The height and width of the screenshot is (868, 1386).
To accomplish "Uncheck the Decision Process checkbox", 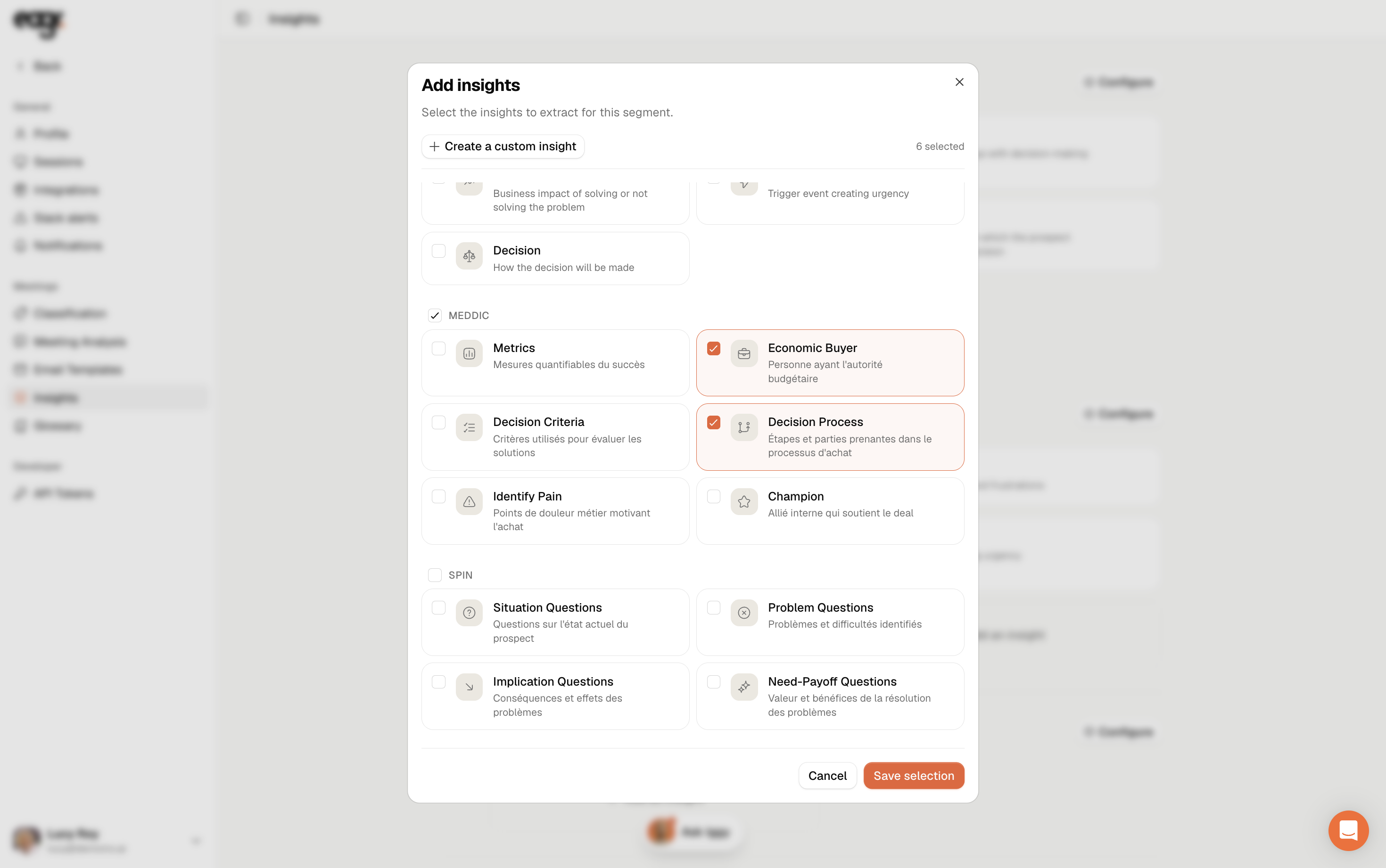I will [714, 423].
